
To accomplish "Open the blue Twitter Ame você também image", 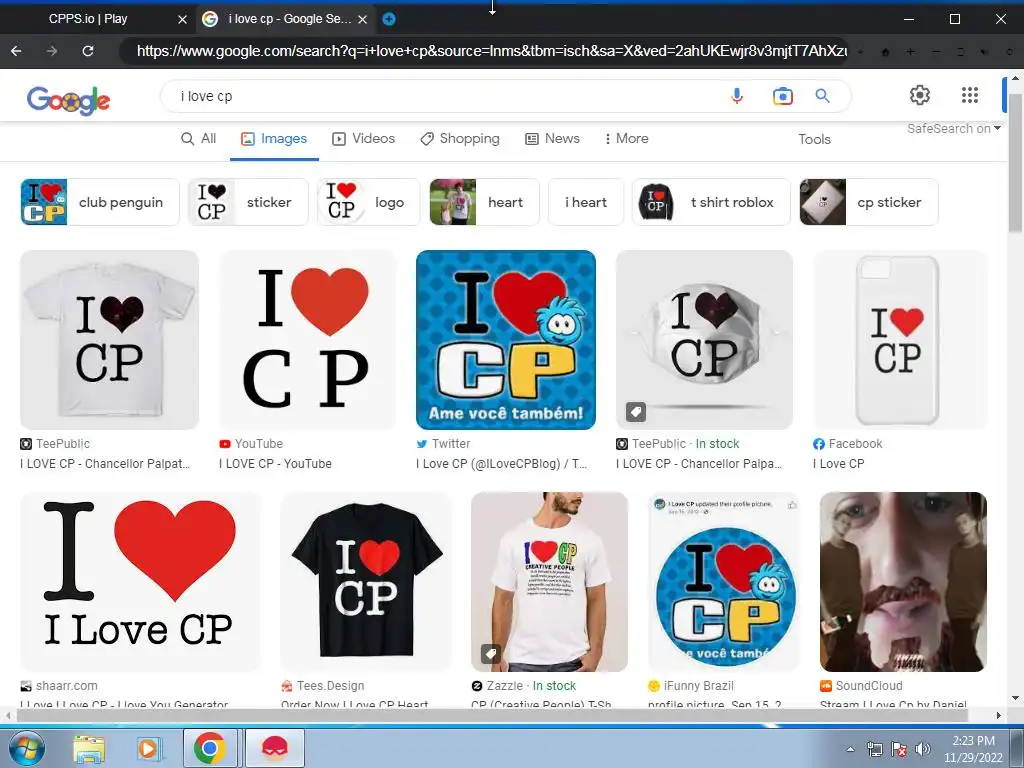I will point(505,340).
